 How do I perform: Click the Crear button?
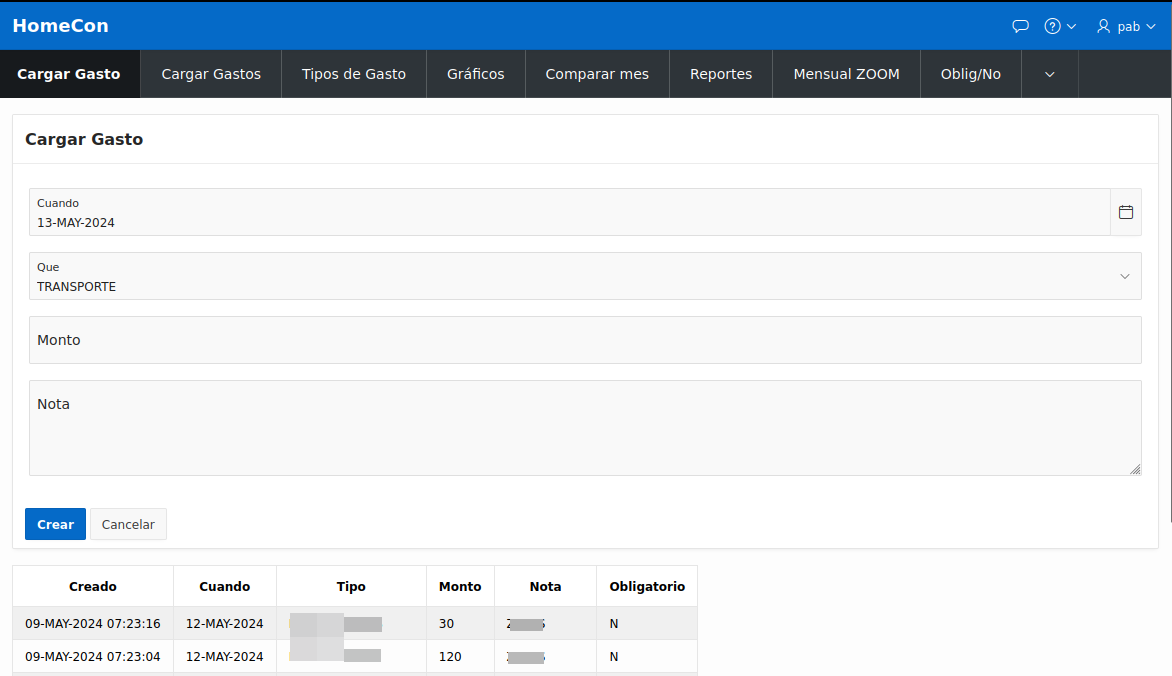pos(55,523)
